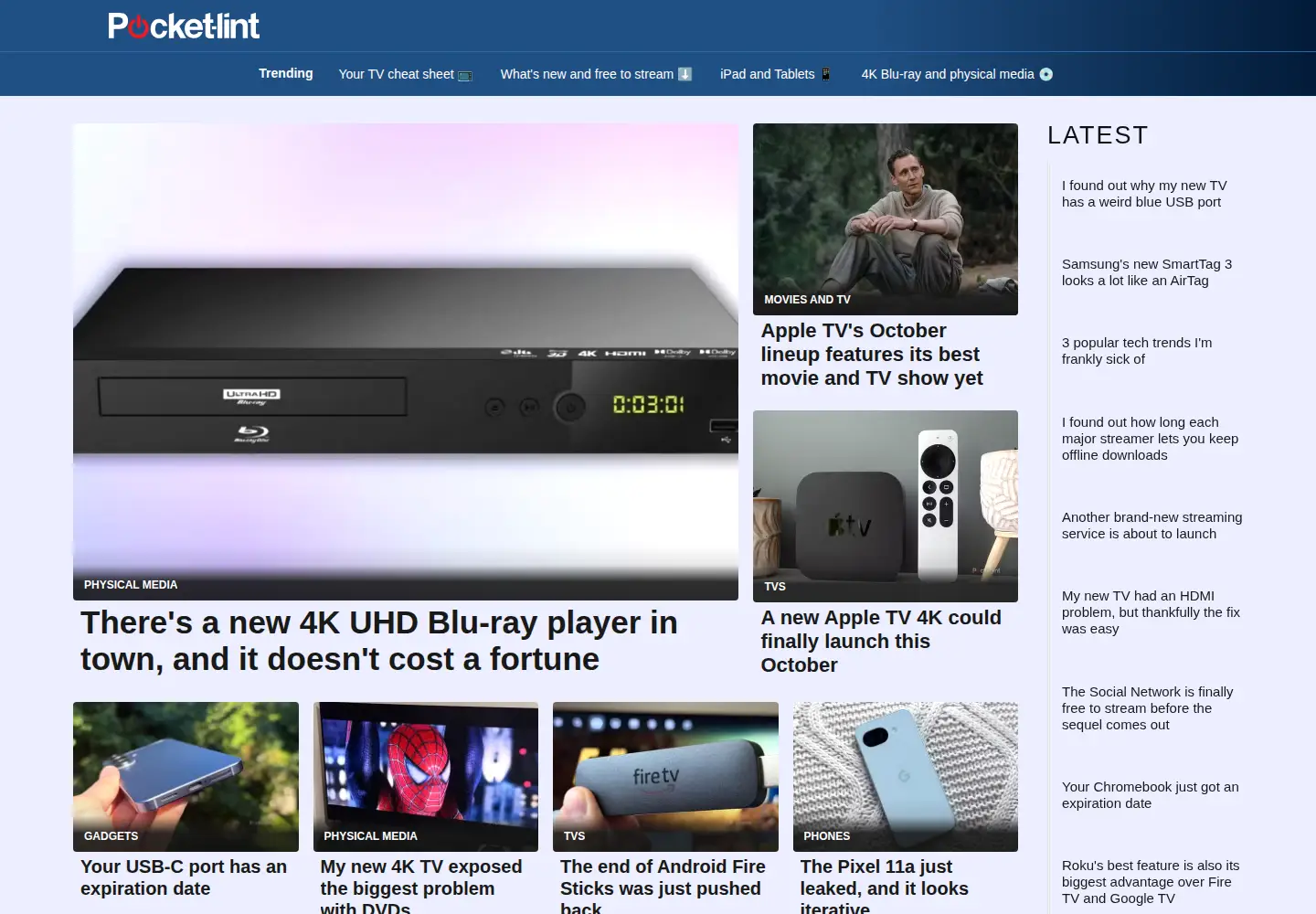Viewport: 1316px width, 914px height.
Task: Open Apple TV's October lineup article
Action: pyautogui.click(x=872, y=355)
